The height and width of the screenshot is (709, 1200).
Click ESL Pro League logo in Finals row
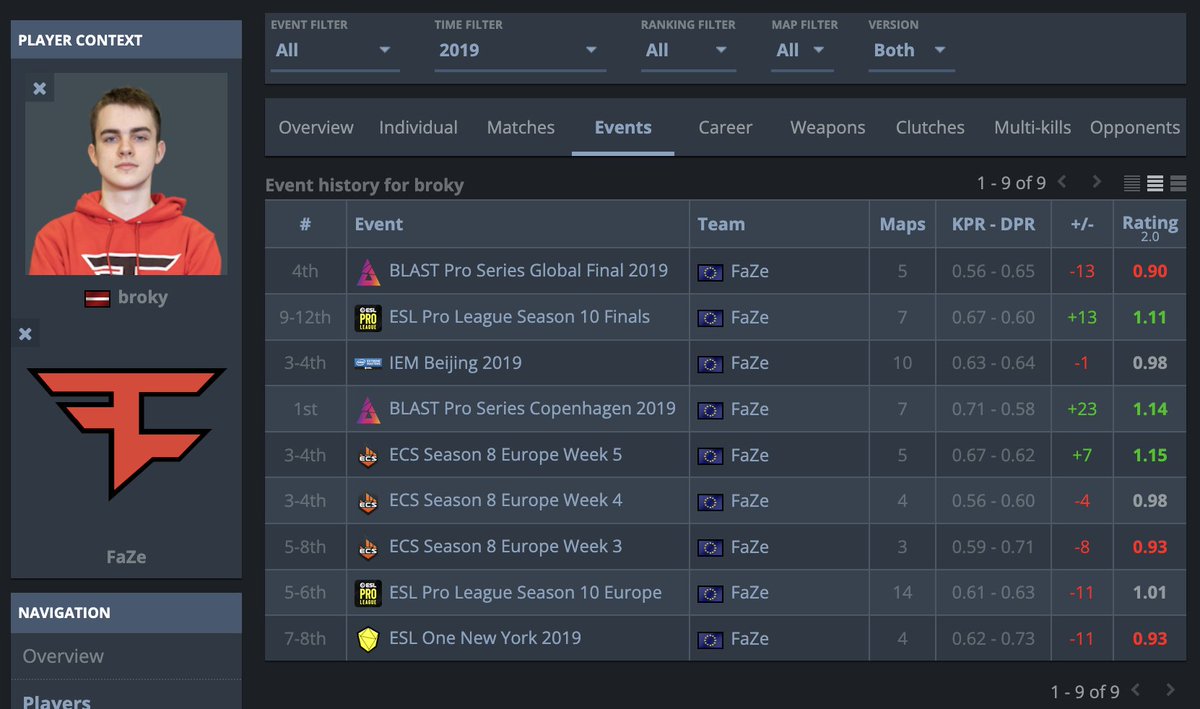coord(368,317)
